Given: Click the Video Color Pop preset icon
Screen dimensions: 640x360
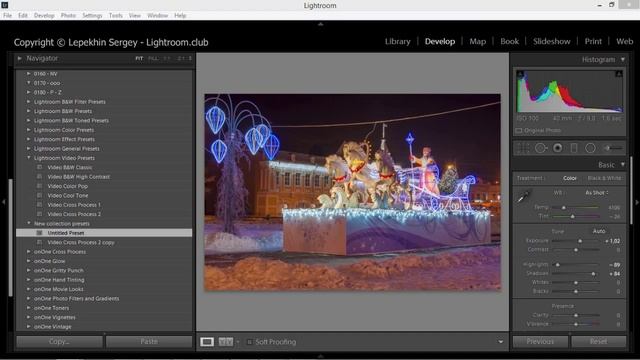Looking at the screenshot, I should pos(40,186).
